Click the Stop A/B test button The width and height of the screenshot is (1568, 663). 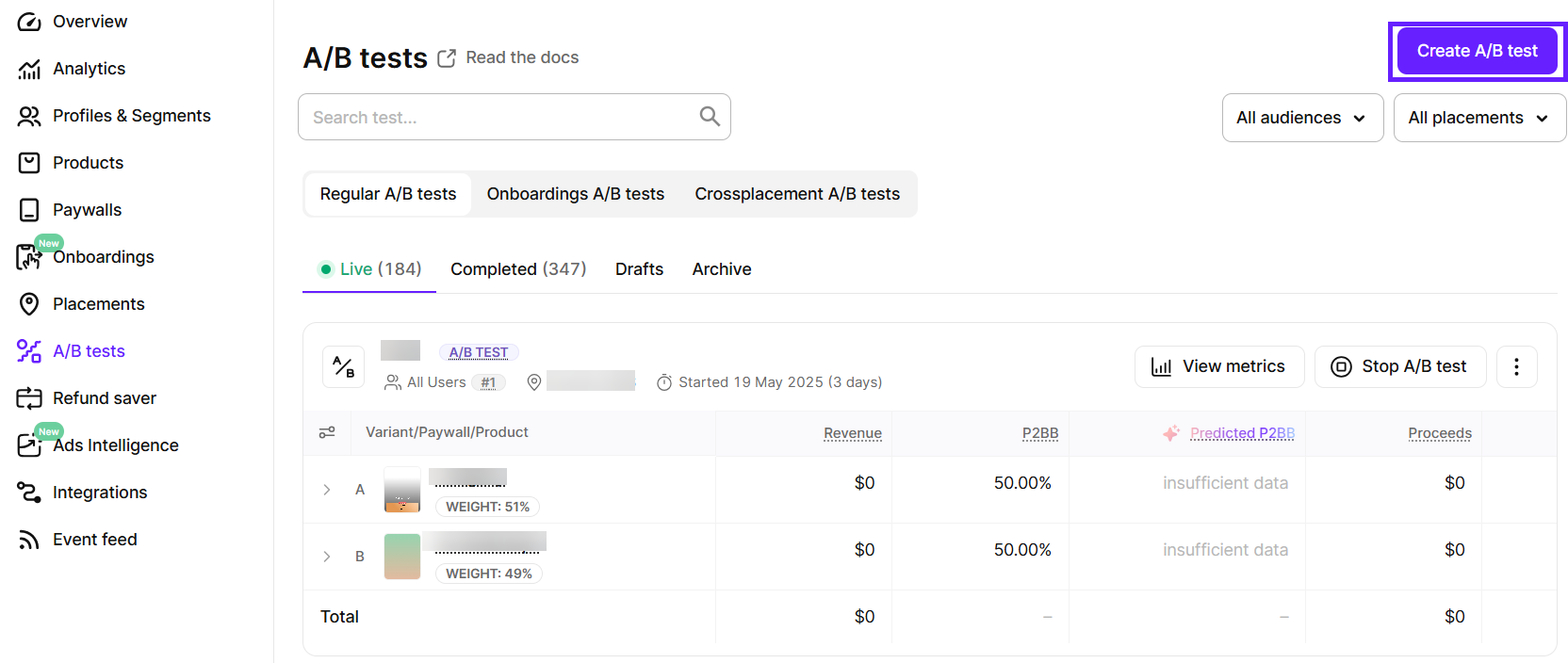coord(1399,366)
